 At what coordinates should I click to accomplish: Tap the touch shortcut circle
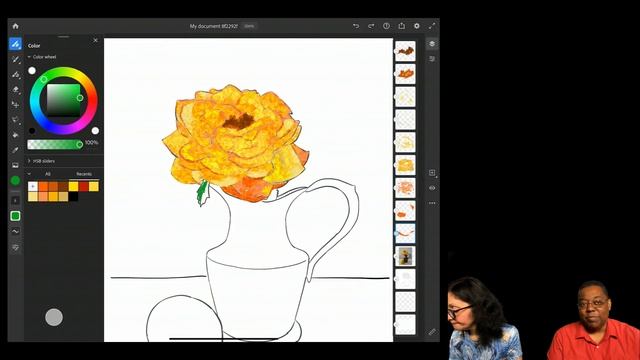point(54,317)
